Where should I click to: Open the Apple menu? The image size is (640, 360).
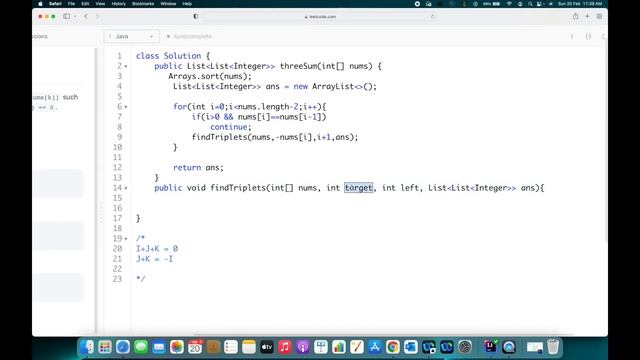click(x=40, y=4)
